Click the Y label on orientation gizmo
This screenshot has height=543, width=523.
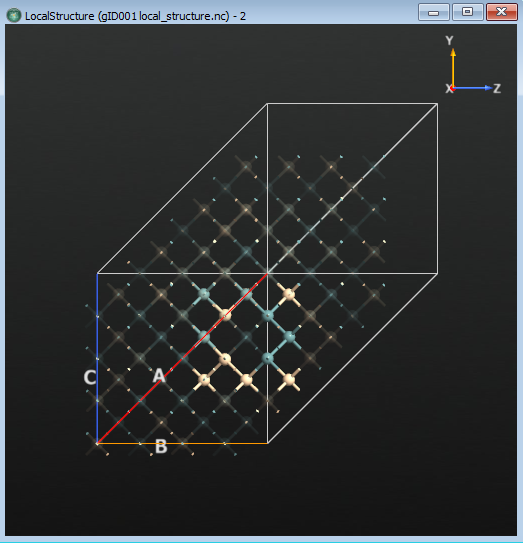coord(450,41)
